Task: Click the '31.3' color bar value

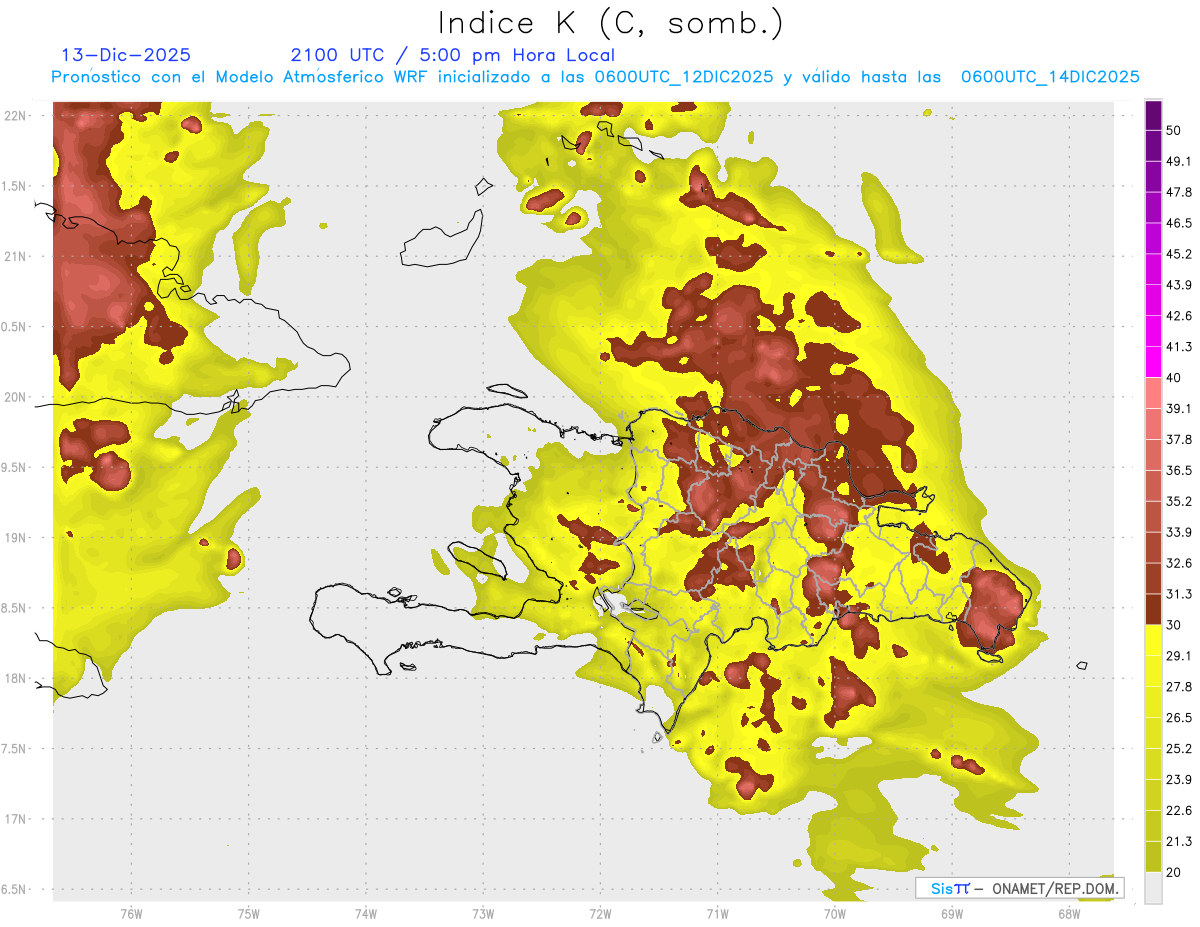Action: point(1179,594)
